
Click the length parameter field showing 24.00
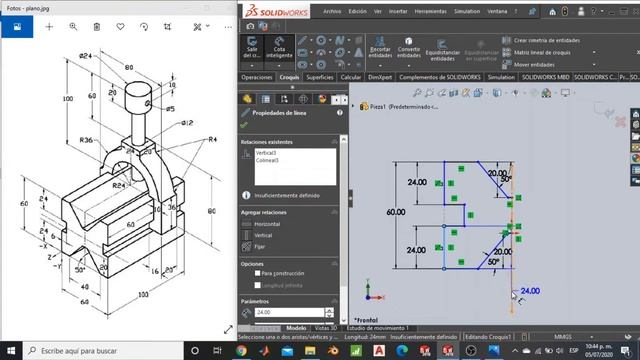tap(289, 312)
